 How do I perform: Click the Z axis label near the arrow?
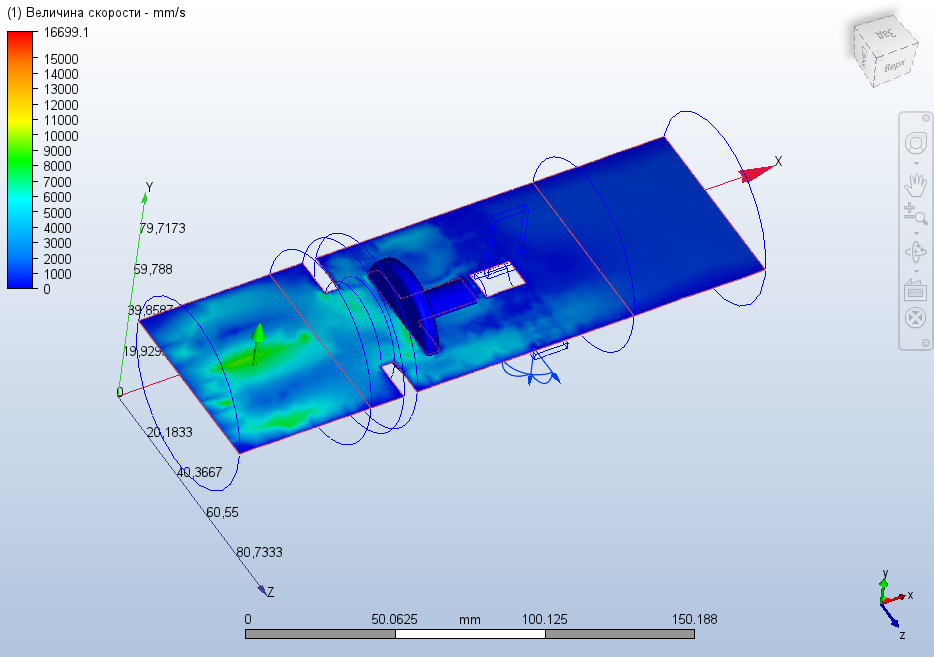(270, 592)
